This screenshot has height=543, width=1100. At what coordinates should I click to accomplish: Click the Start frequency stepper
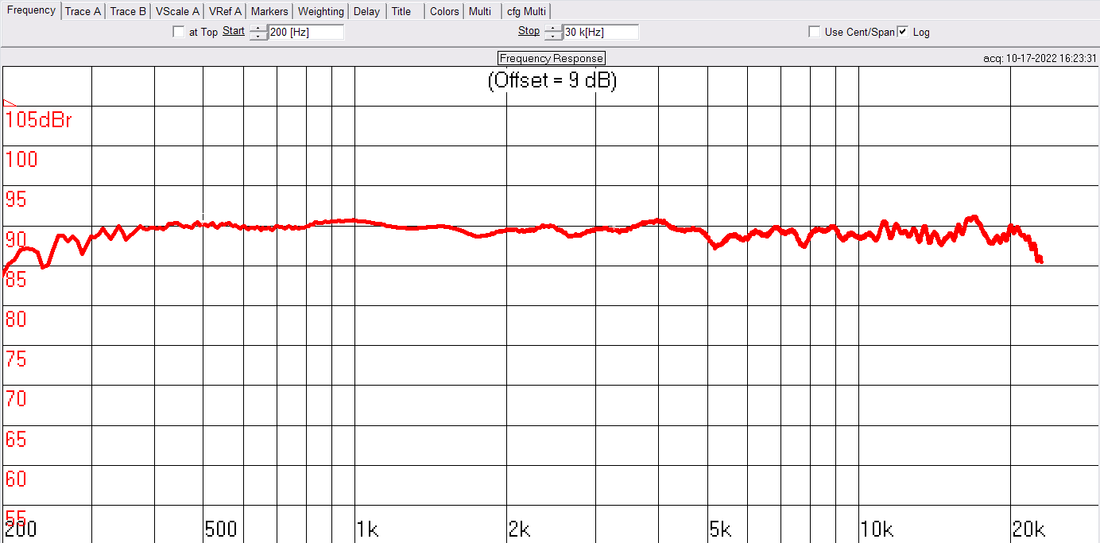tap(259, 32)
